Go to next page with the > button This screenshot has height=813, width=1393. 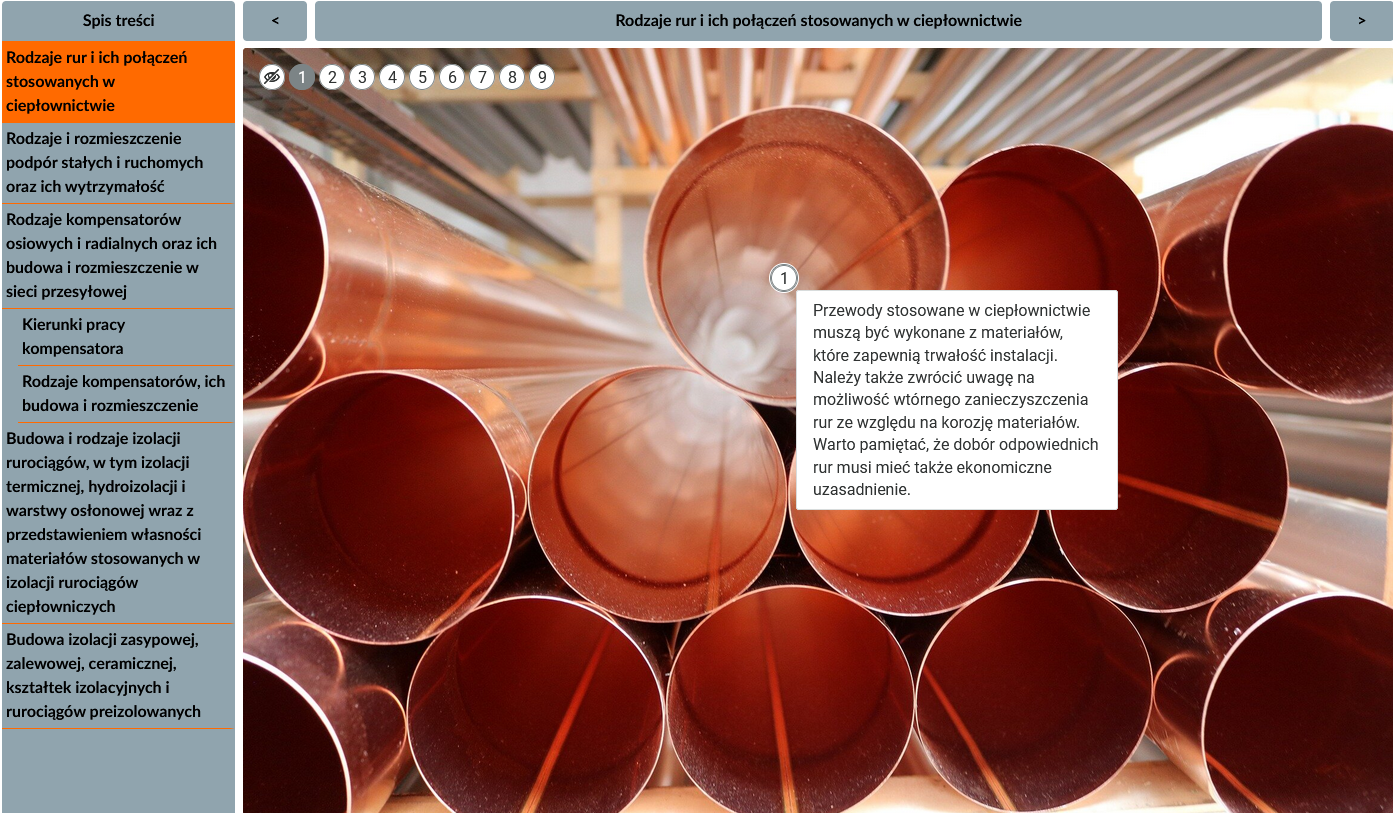[x=1361, y=21]
